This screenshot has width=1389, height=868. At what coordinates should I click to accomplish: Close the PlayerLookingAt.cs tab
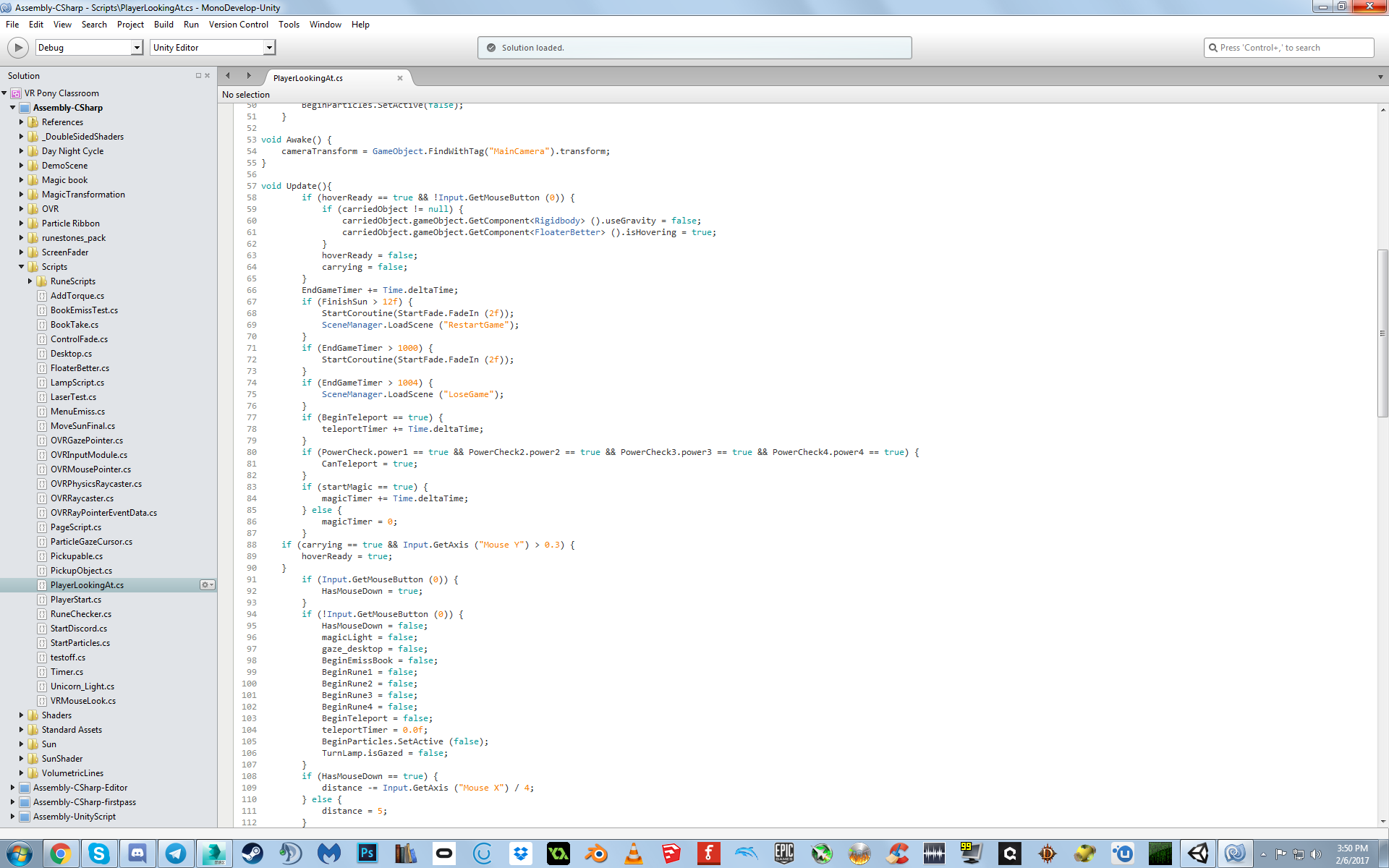(400, 78)
